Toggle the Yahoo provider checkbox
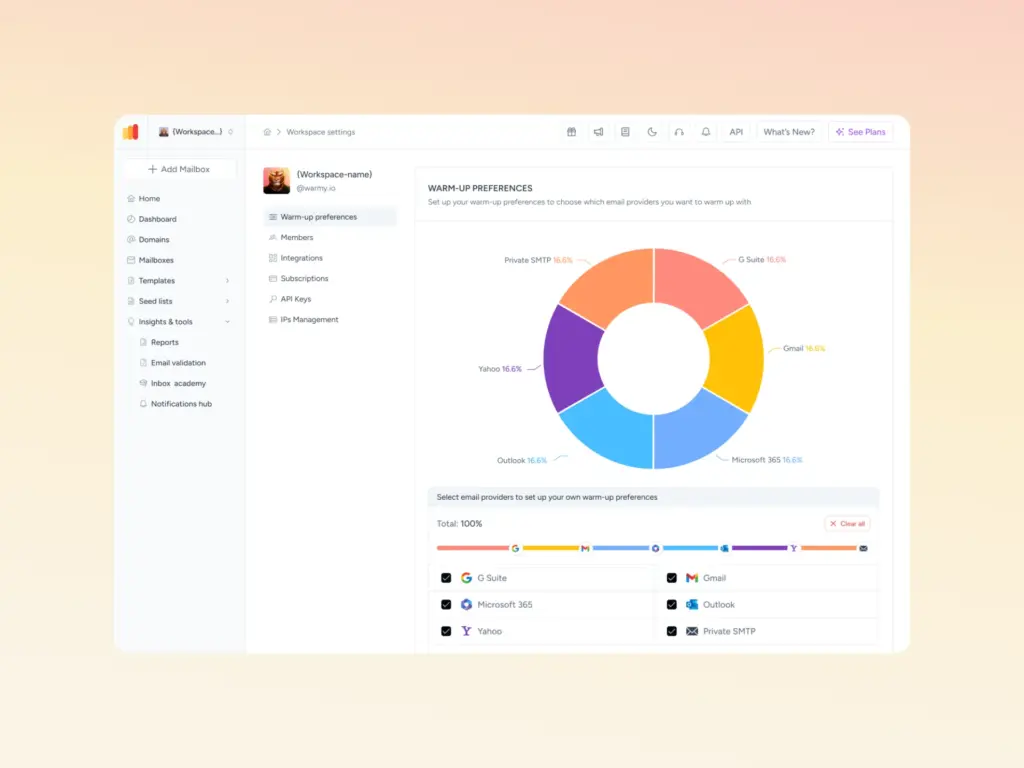This screenshot has width=1024, height=768. [x=446, y=632]
